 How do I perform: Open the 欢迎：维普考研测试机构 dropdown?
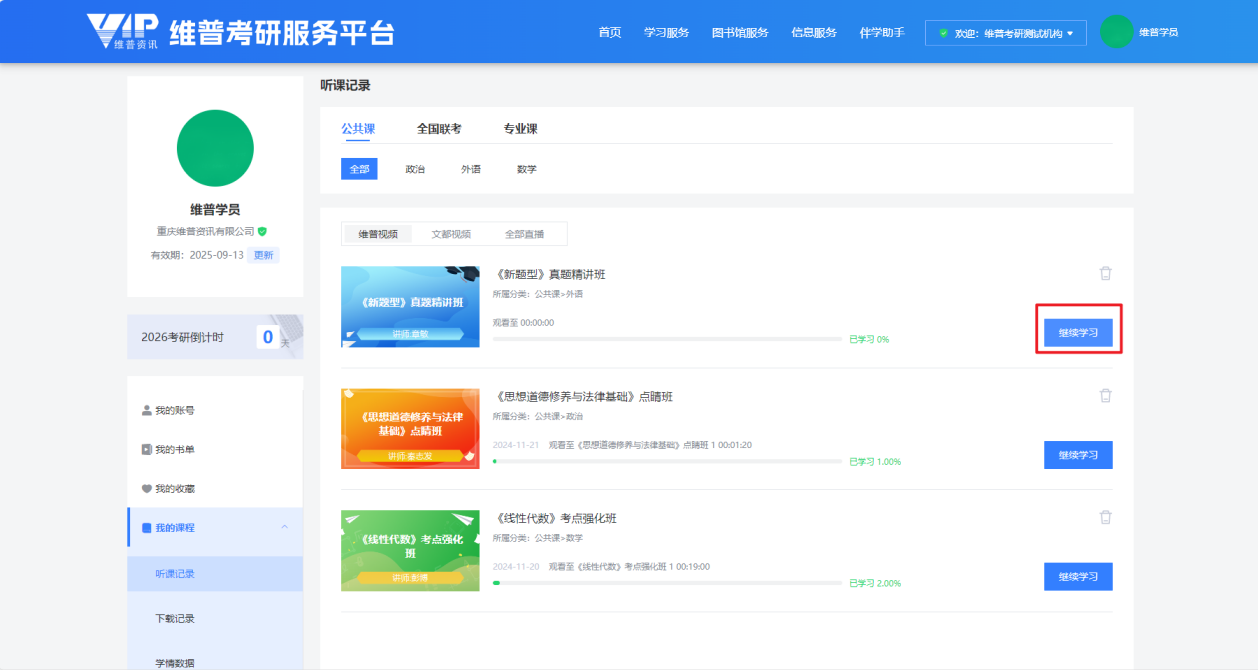[x=1005, y=33]
